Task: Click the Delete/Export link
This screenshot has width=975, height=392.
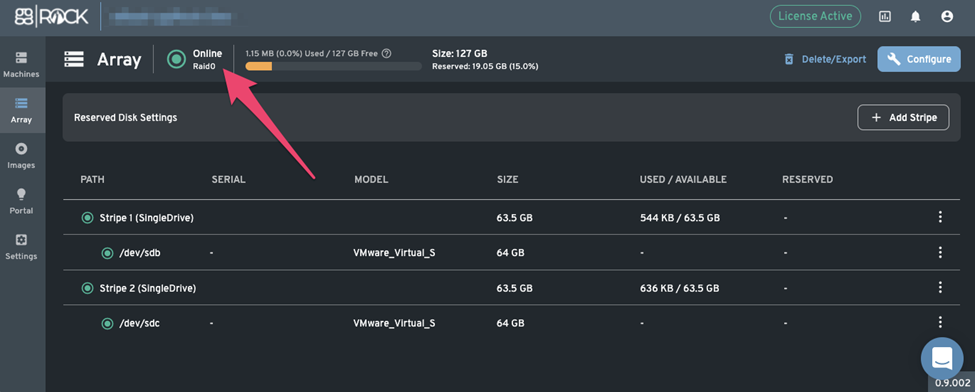Action: tap(825, 59)
